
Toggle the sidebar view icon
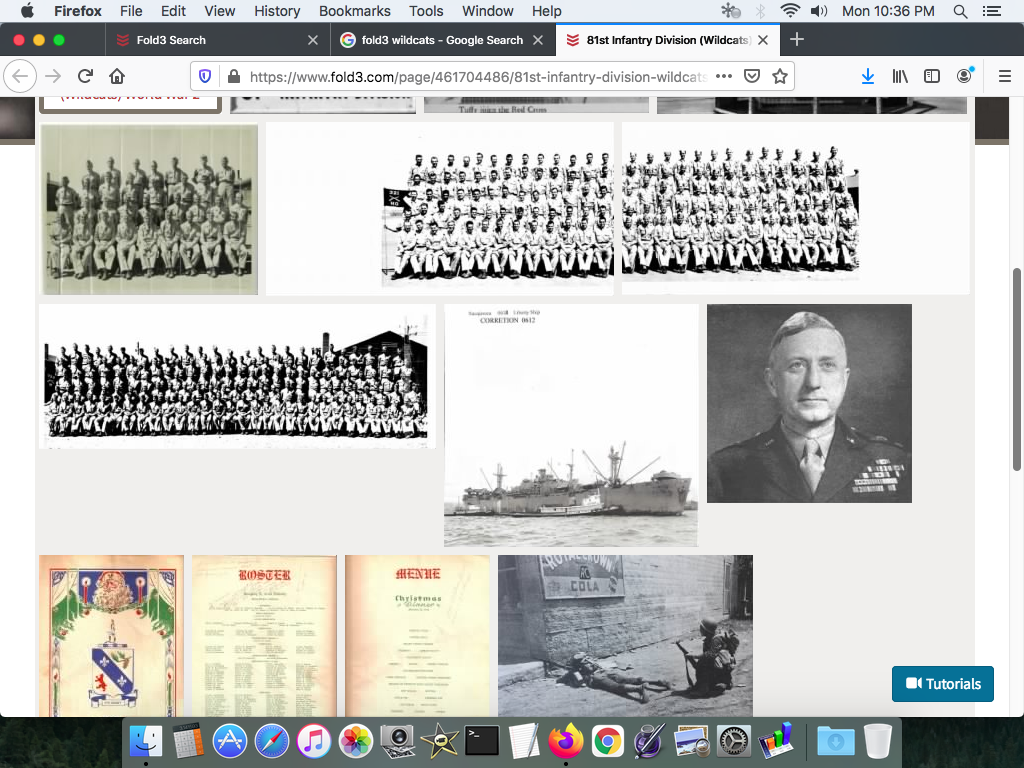click(x=931, y=76)
